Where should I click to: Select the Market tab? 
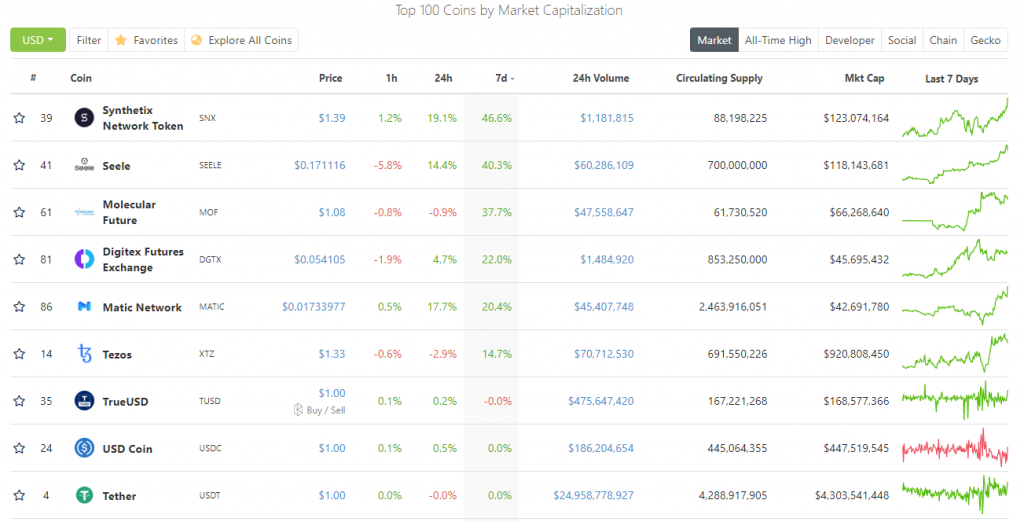pyautogui.click(x=714, y=40)
